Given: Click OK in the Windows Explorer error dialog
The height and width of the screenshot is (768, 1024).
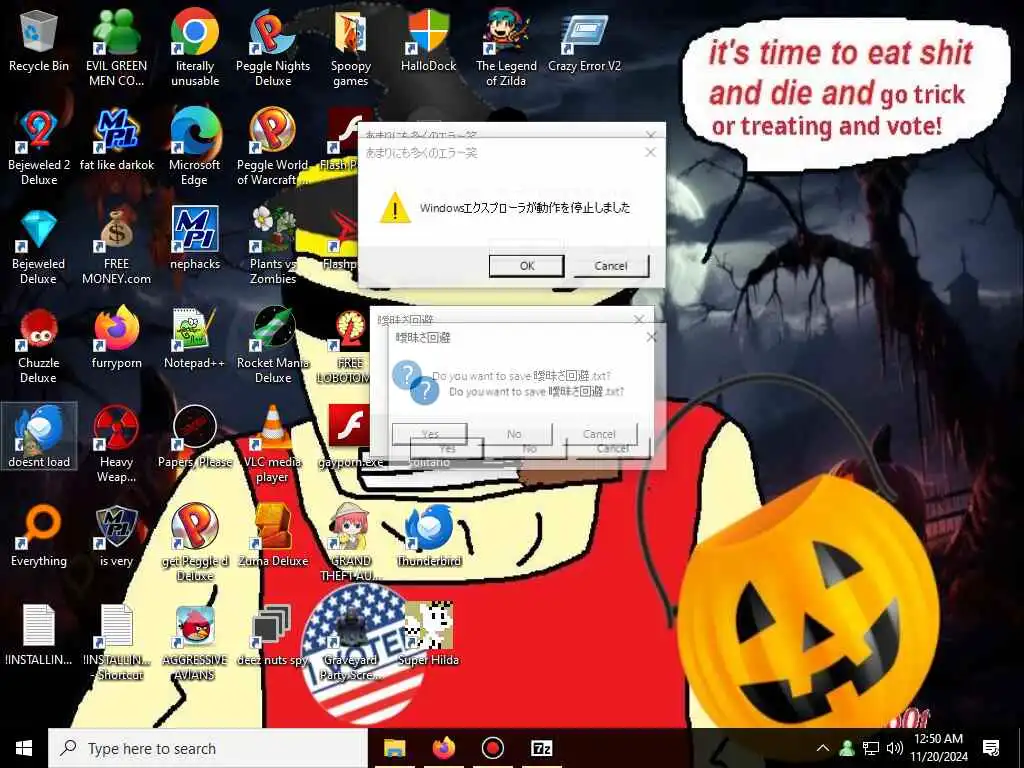Looking at the screenshot, I should coord(526,266).
